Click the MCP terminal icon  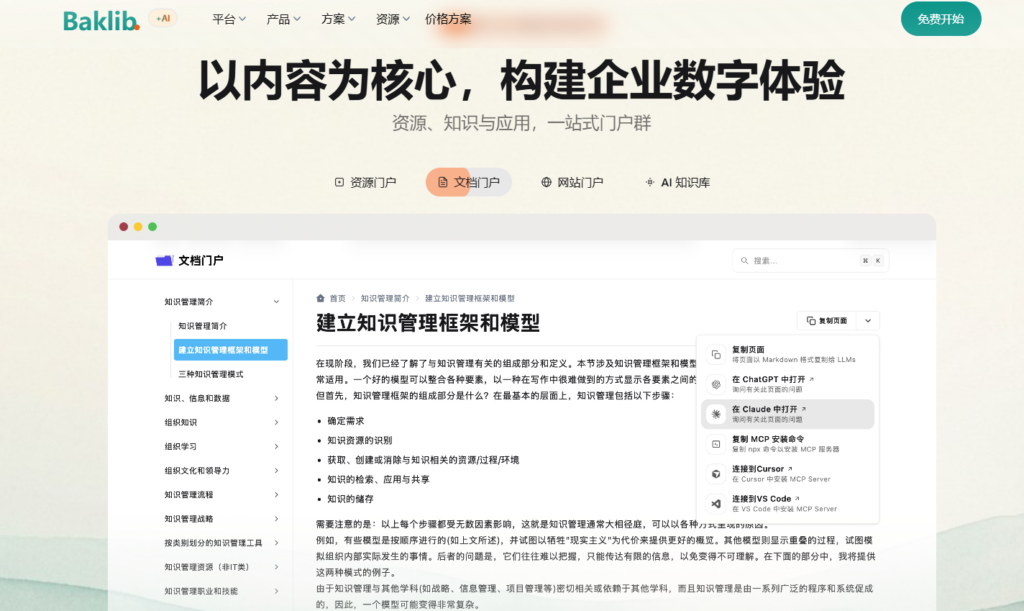click(x=716, y=444)
